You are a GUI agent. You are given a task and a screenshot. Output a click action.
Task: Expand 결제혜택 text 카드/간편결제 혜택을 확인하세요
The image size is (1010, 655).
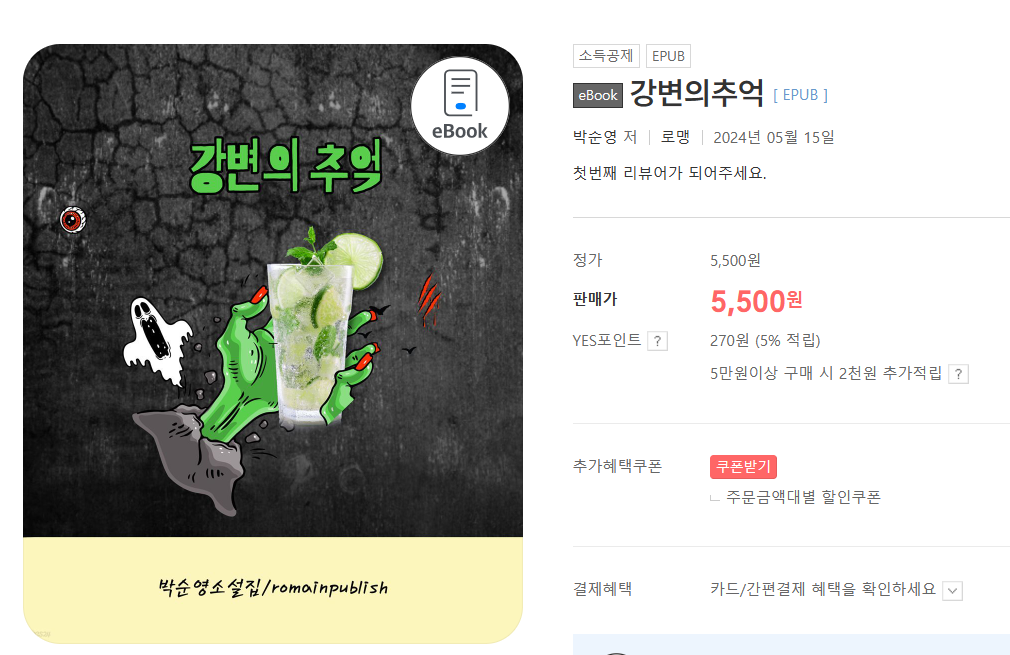click(x=823, y=589)
